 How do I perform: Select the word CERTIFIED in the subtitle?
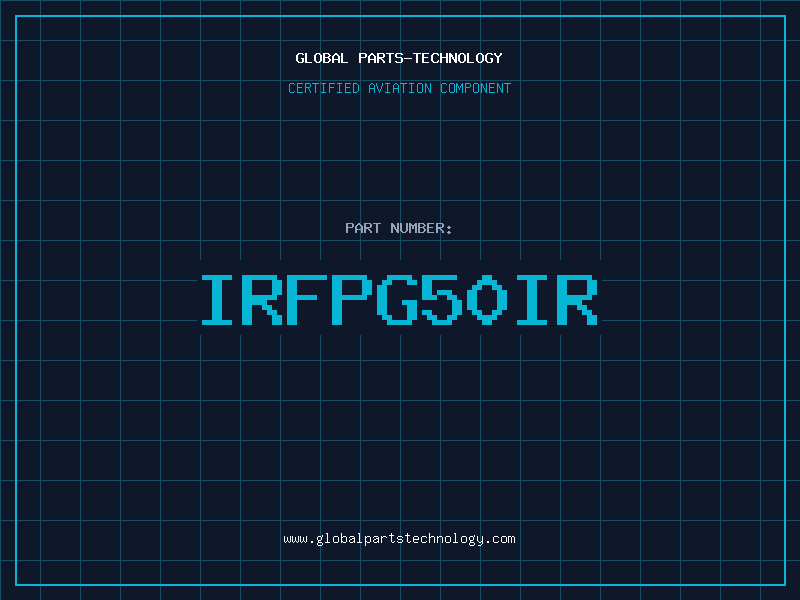pyautogui.click(x=323, y=88)
